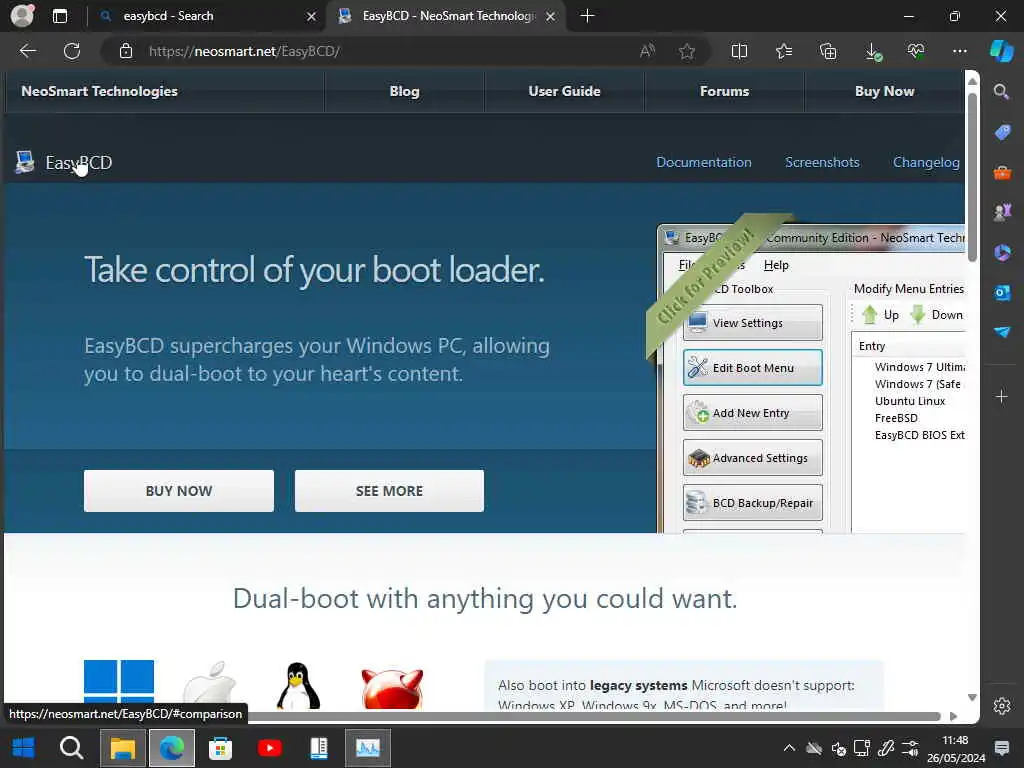Open notification center icon
The width and height of the screenshot is (1024, 768).
[x=1001, y=748]
